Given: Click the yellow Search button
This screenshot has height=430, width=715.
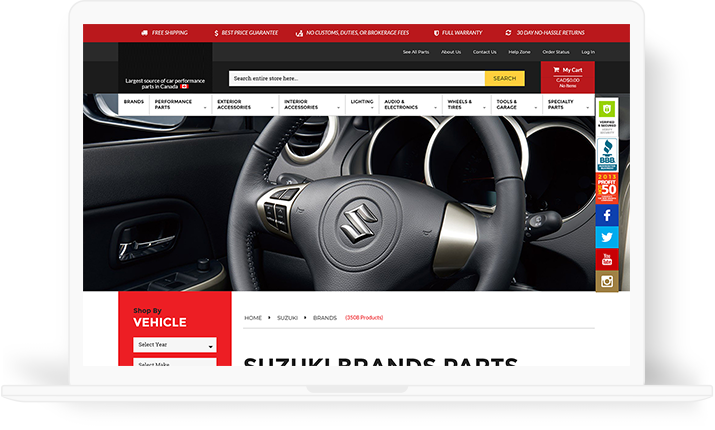Looking at the screenshot, I should tap(504, 78).
